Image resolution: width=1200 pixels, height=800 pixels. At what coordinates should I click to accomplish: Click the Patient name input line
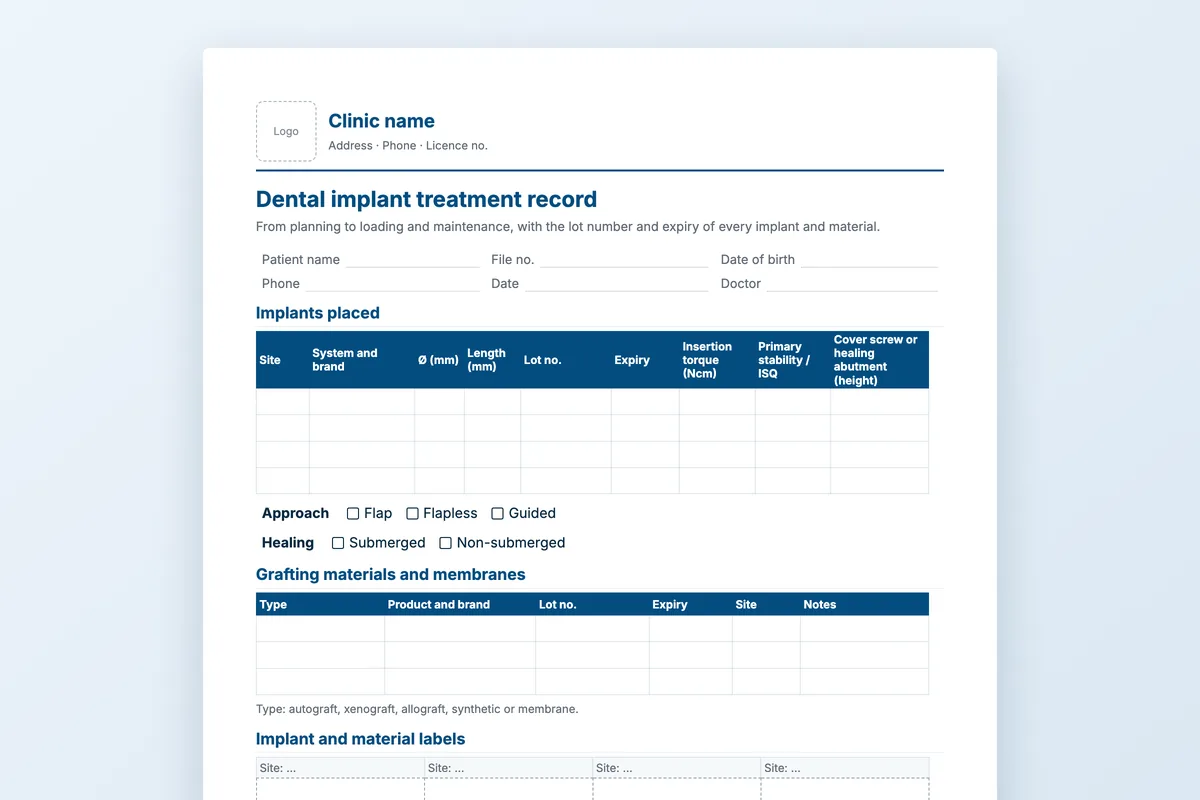[413, 260]
